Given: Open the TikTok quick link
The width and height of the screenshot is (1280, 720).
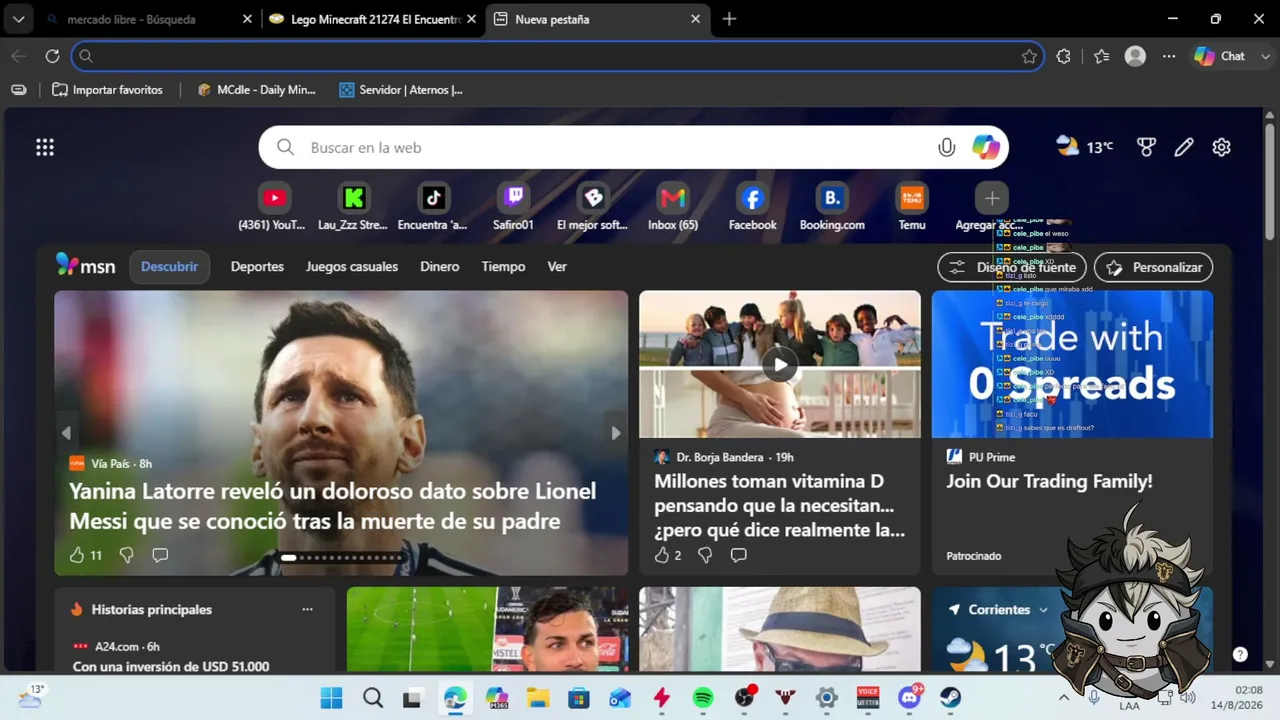Looking at the screenshot, I should 433,198.
